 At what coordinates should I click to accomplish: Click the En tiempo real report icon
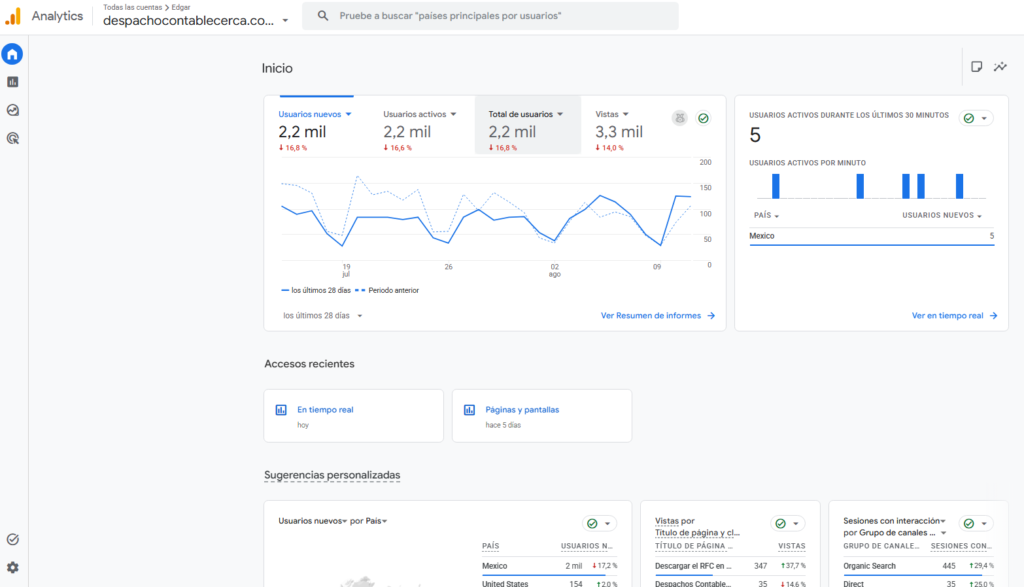[x=281, y=410]
